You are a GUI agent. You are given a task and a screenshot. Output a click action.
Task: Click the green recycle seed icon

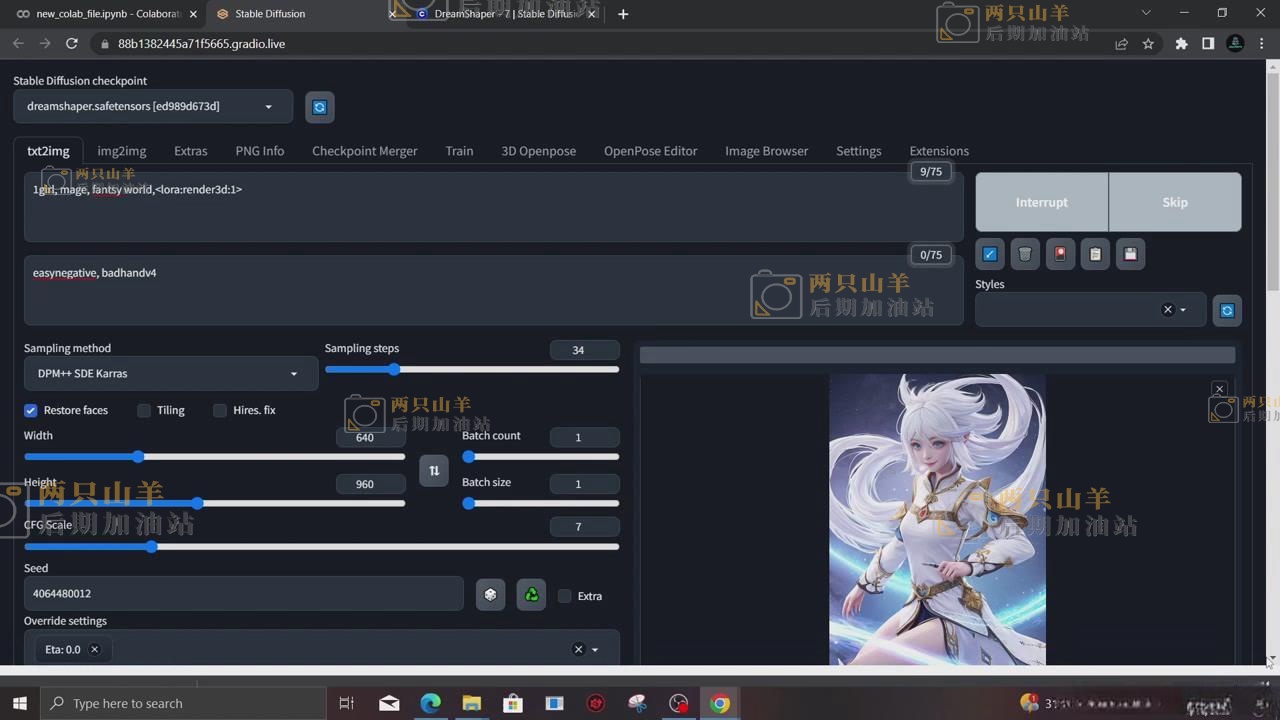coord(532,595)
